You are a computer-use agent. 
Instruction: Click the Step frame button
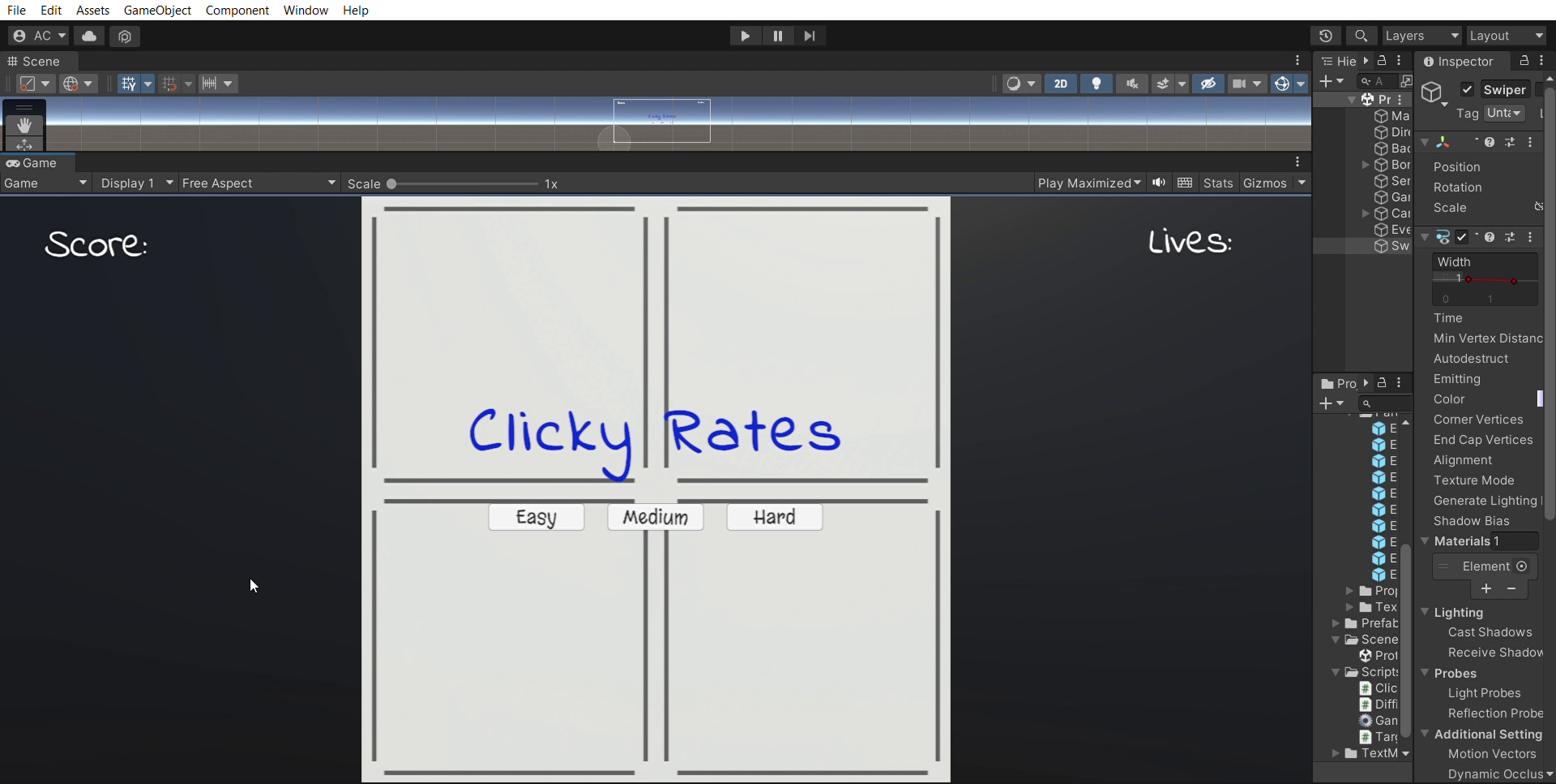[x=810, y=36]
